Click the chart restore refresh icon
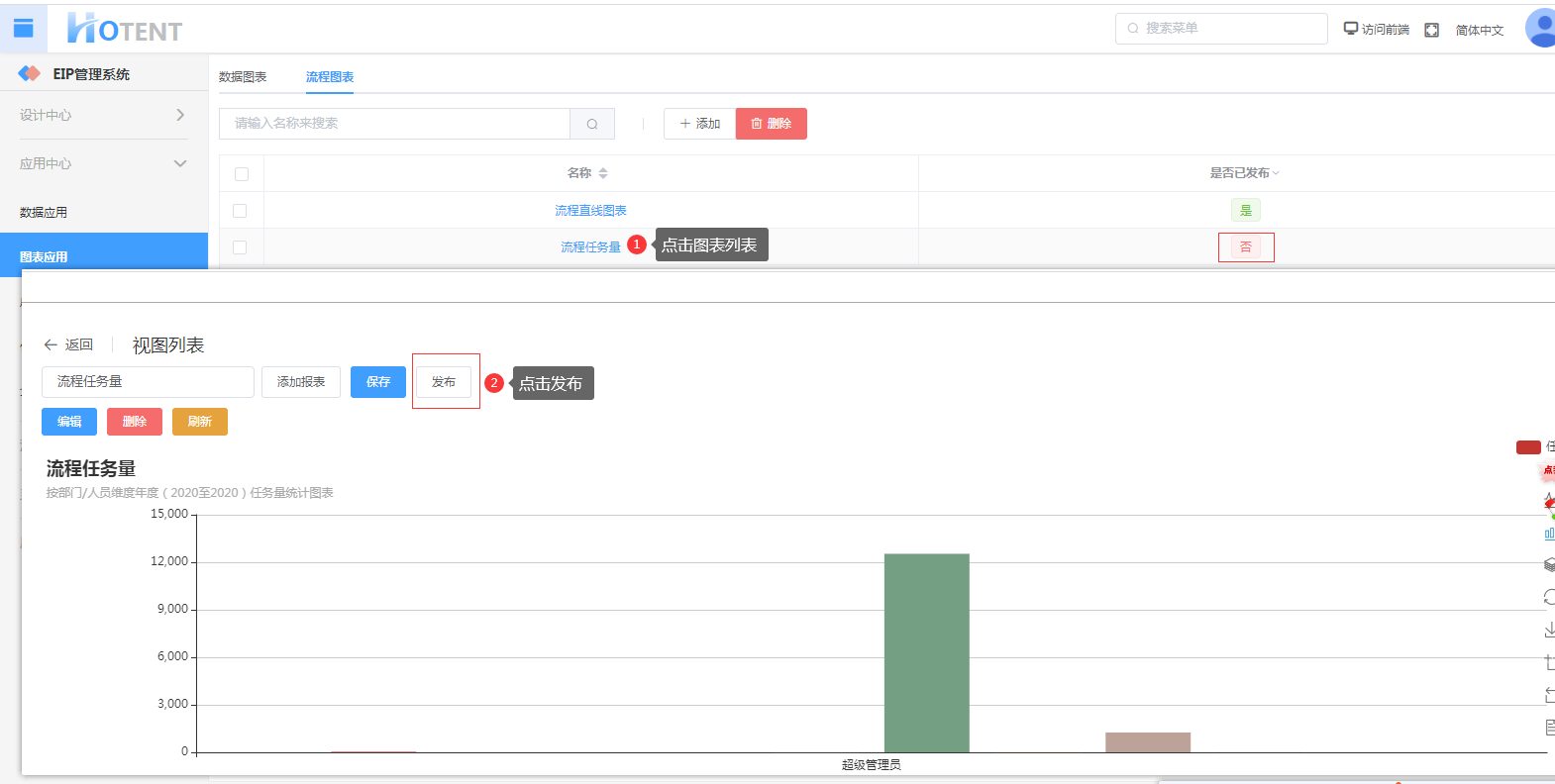1555x784 pixels. (1549, 597)
